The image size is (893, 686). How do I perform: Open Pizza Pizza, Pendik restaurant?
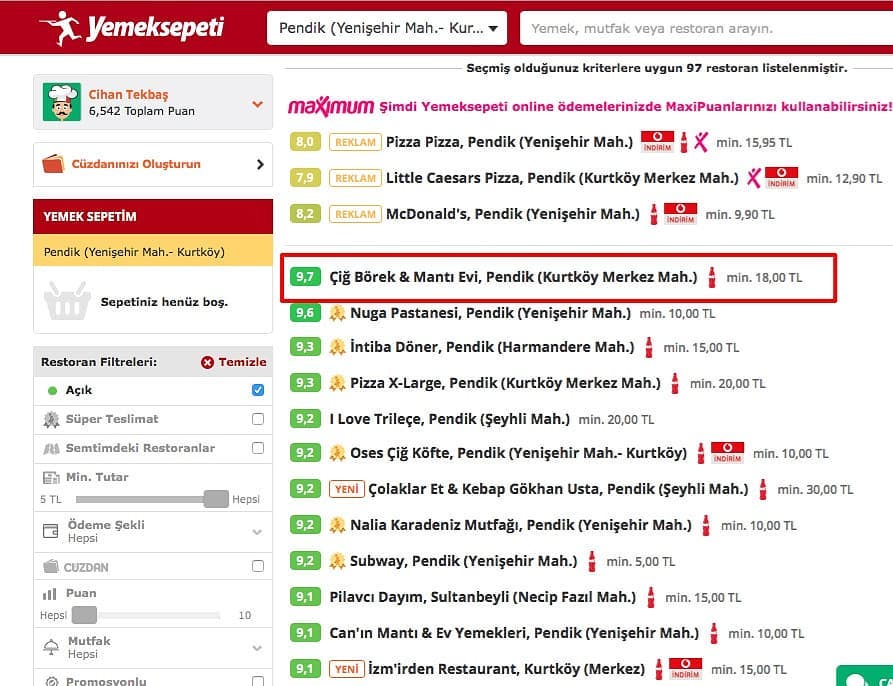coord(509,142)
